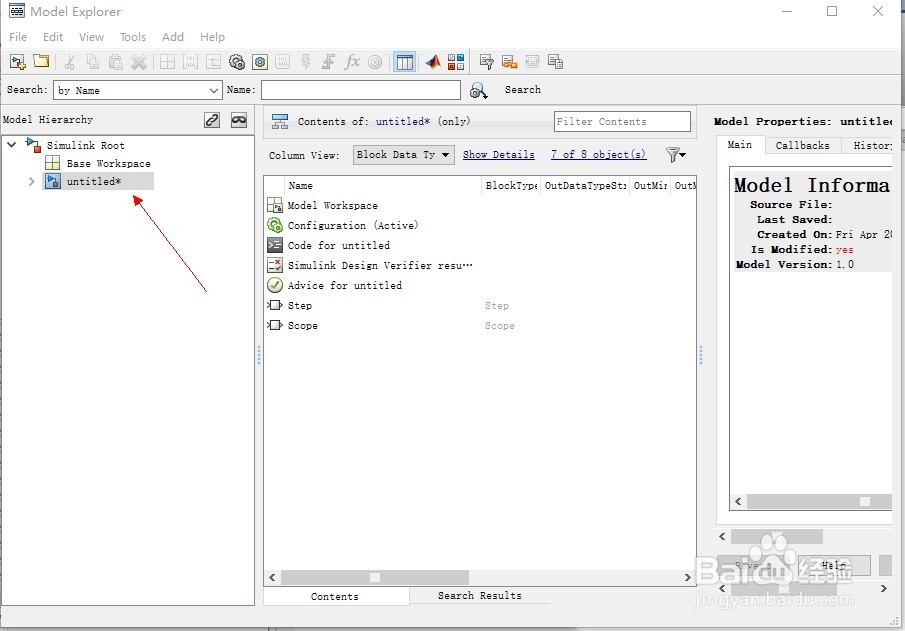Click the Show Details link
The width and height of the screenshot is (905, 631).
point(498,154)
